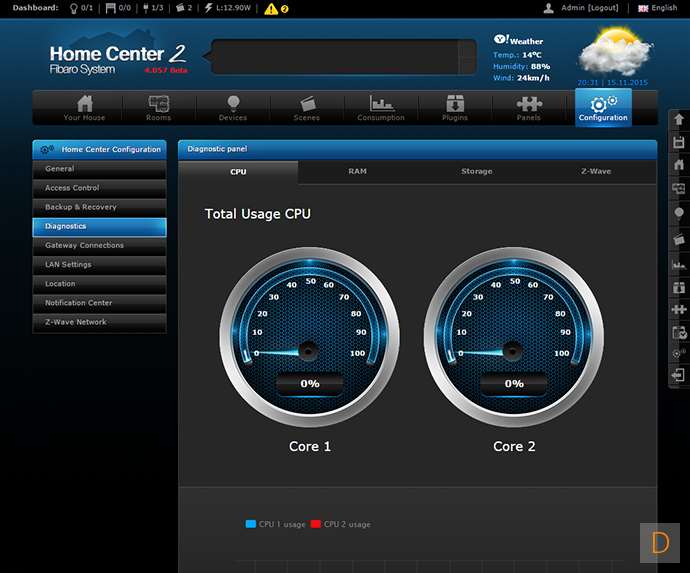Open the Scenes clapperboard section
The image size is (690, 573).
click(x=307, y=108)
